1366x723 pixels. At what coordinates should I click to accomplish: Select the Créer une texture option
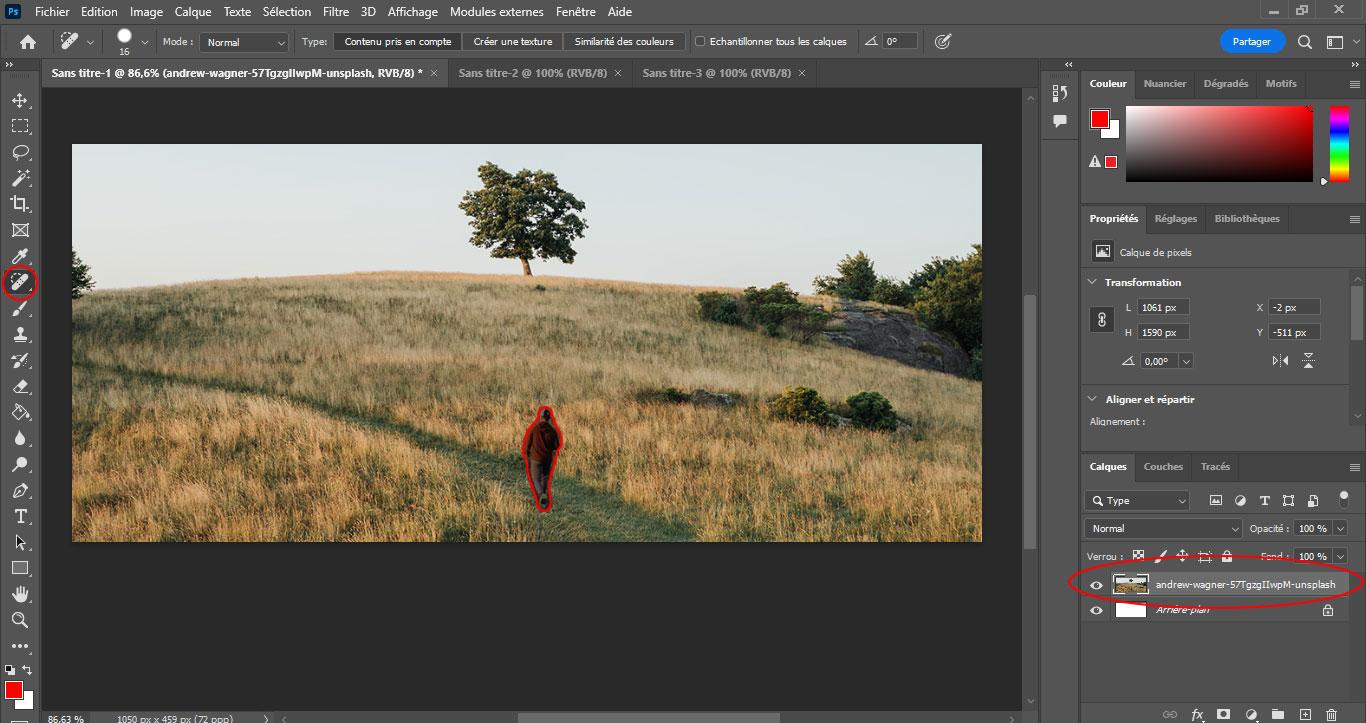(512, 42)
